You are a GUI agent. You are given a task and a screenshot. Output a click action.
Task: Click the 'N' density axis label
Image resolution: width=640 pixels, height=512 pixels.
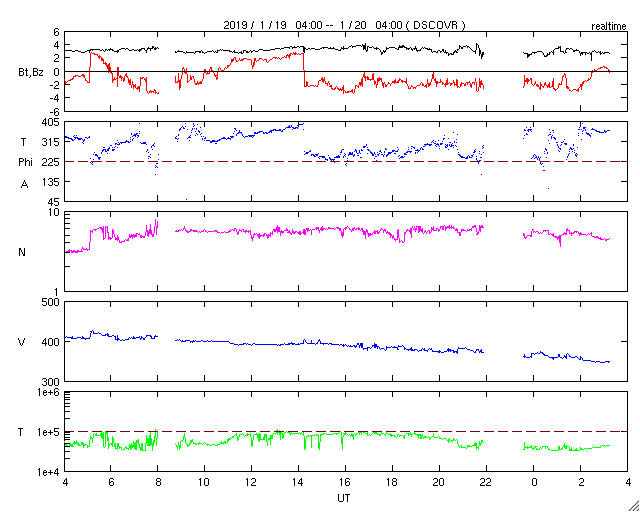pos(22,252)
